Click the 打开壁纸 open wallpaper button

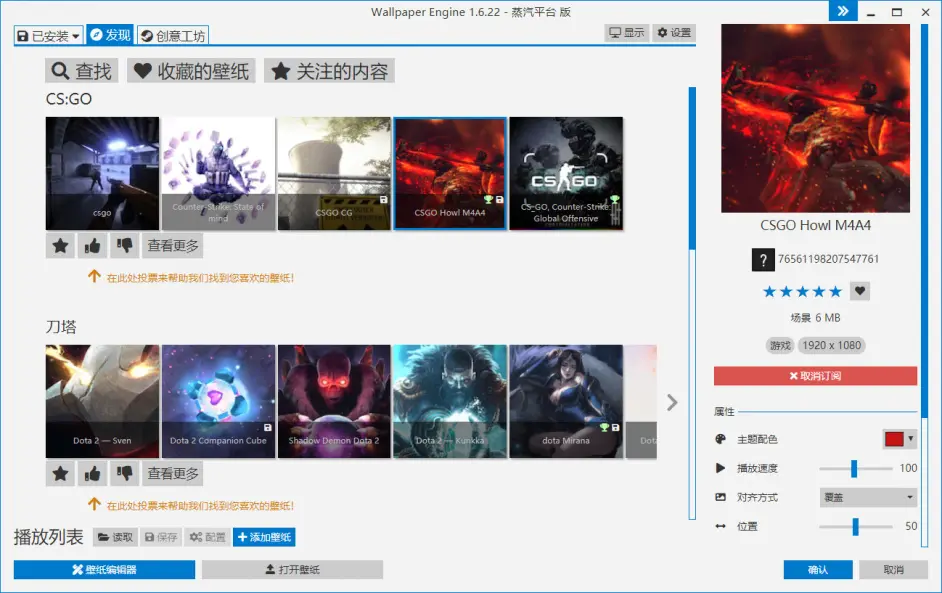pyautogui.click(x=293, y=570)
